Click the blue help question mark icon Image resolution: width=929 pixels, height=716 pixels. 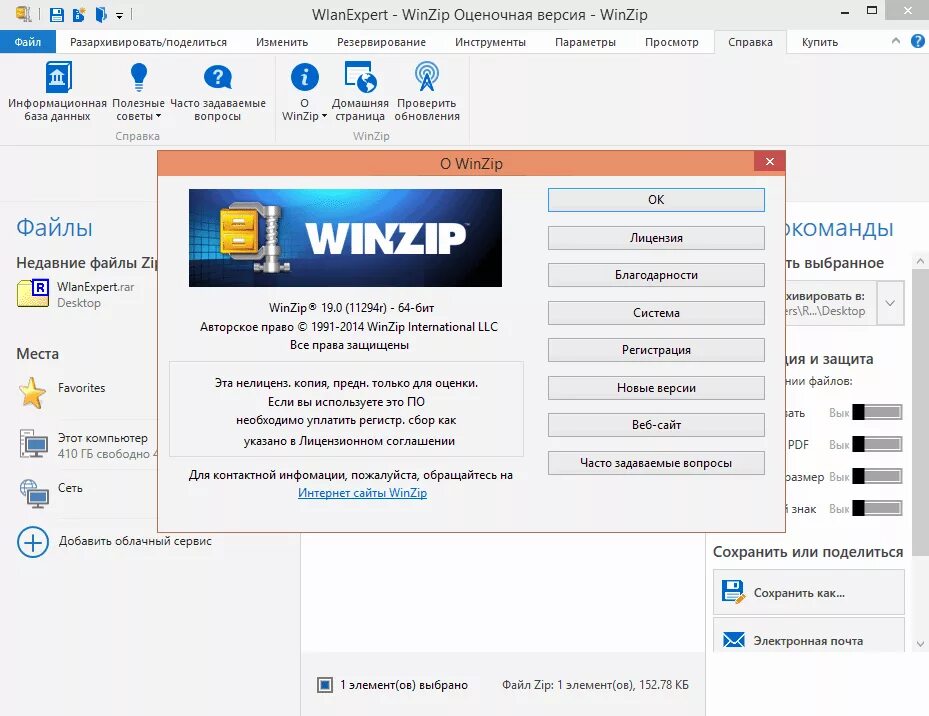917,41
